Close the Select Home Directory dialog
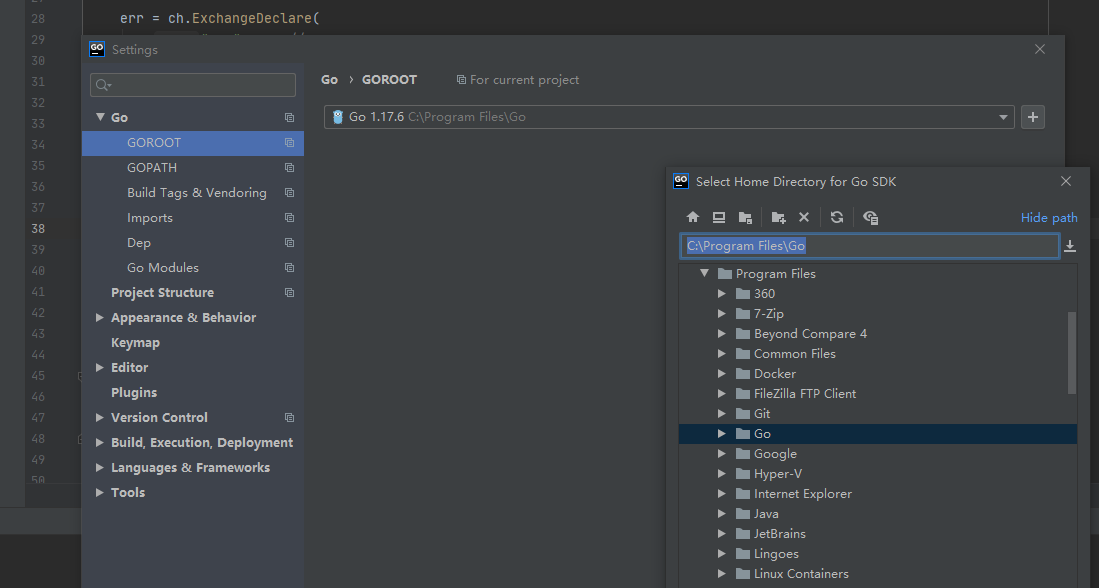Viewport: 1099px width, 588px height. point(1065,182)
